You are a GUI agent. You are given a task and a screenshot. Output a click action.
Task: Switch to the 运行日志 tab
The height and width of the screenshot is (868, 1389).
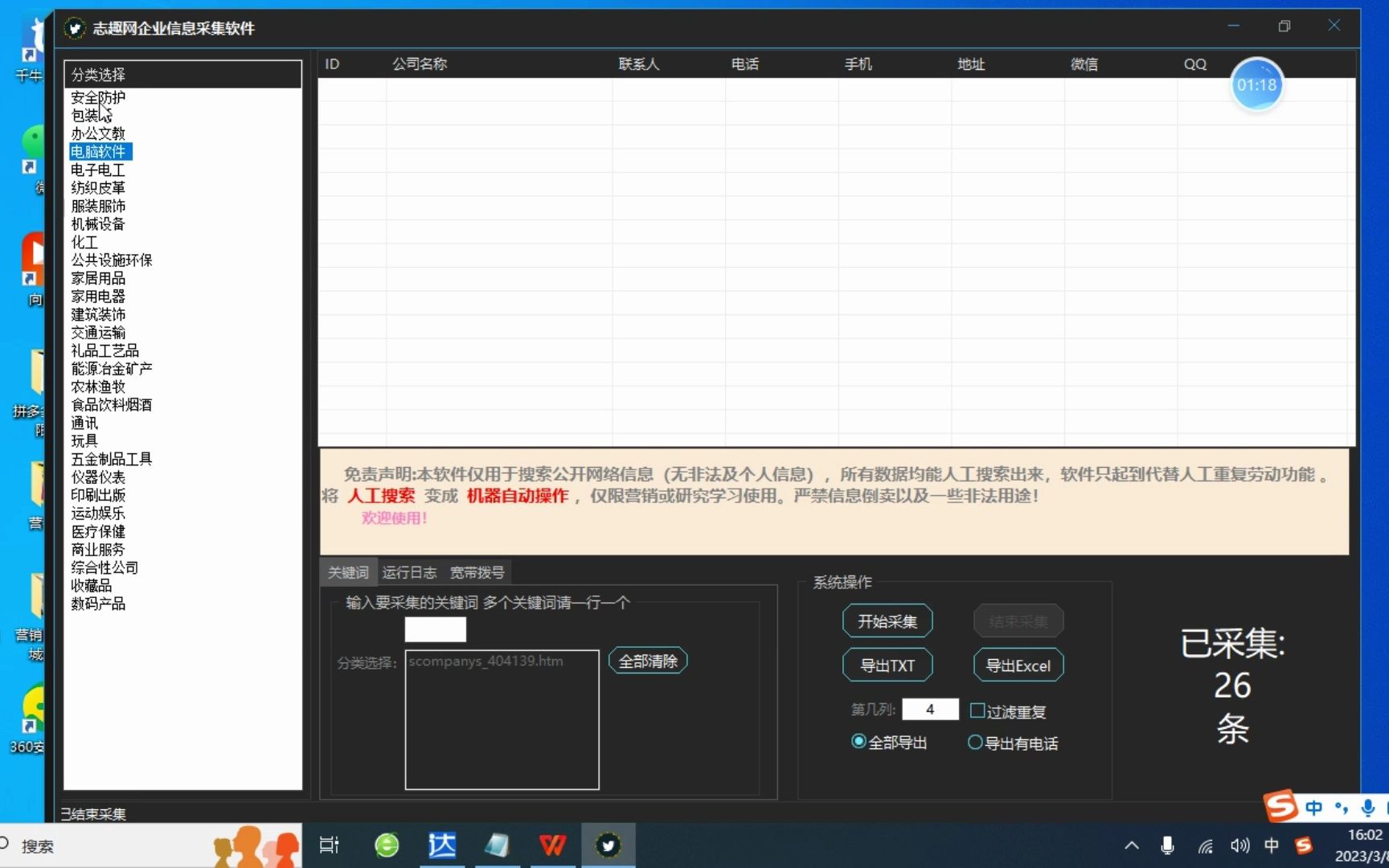409,572
